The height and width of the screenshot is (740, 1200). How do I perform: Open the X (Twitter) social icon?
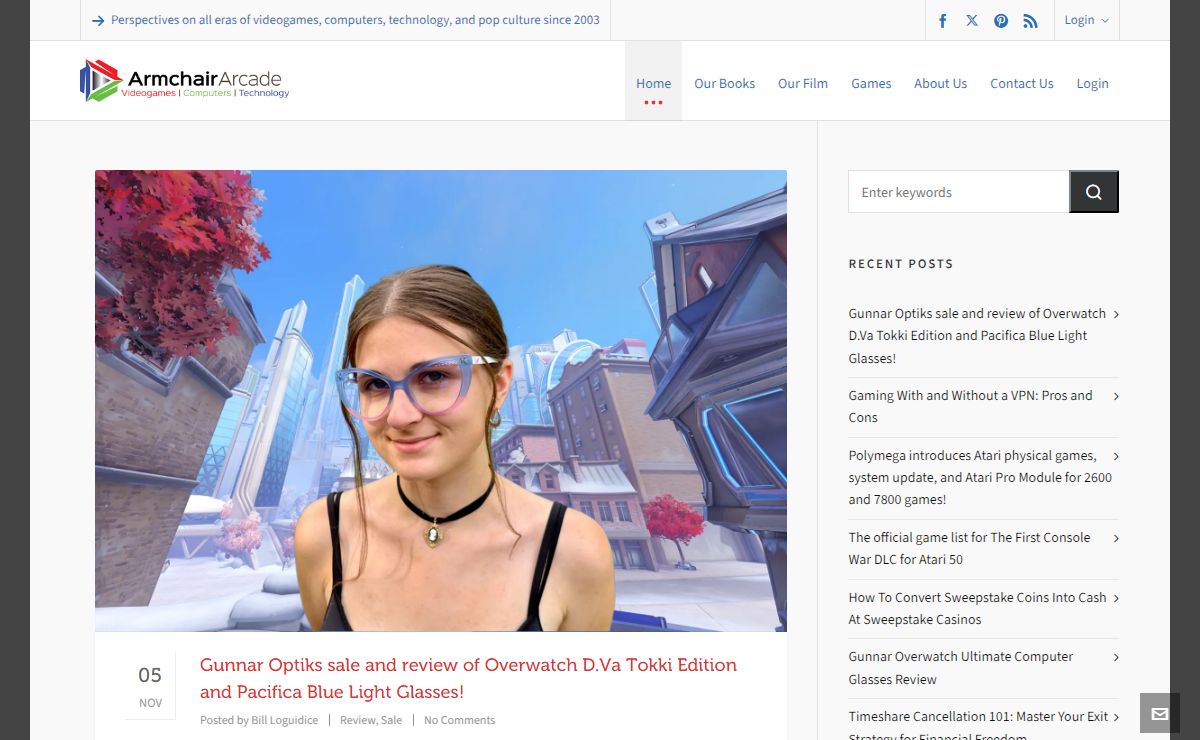972,20
